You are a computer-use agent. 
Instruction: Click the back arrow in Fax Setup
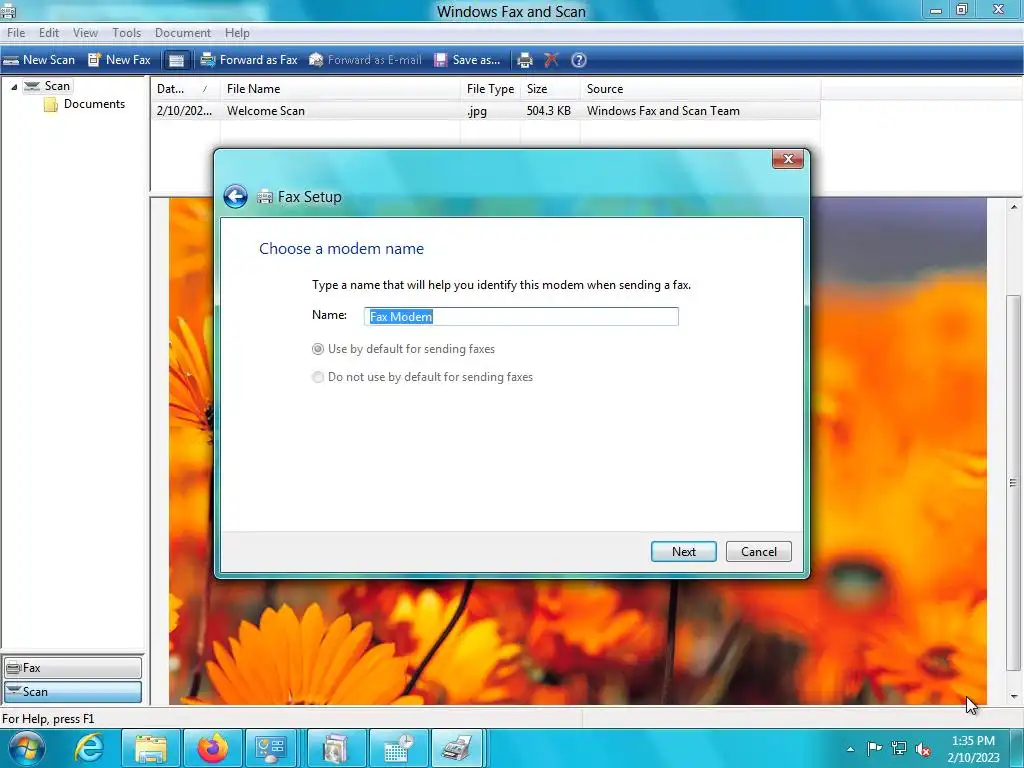point(235,196)
